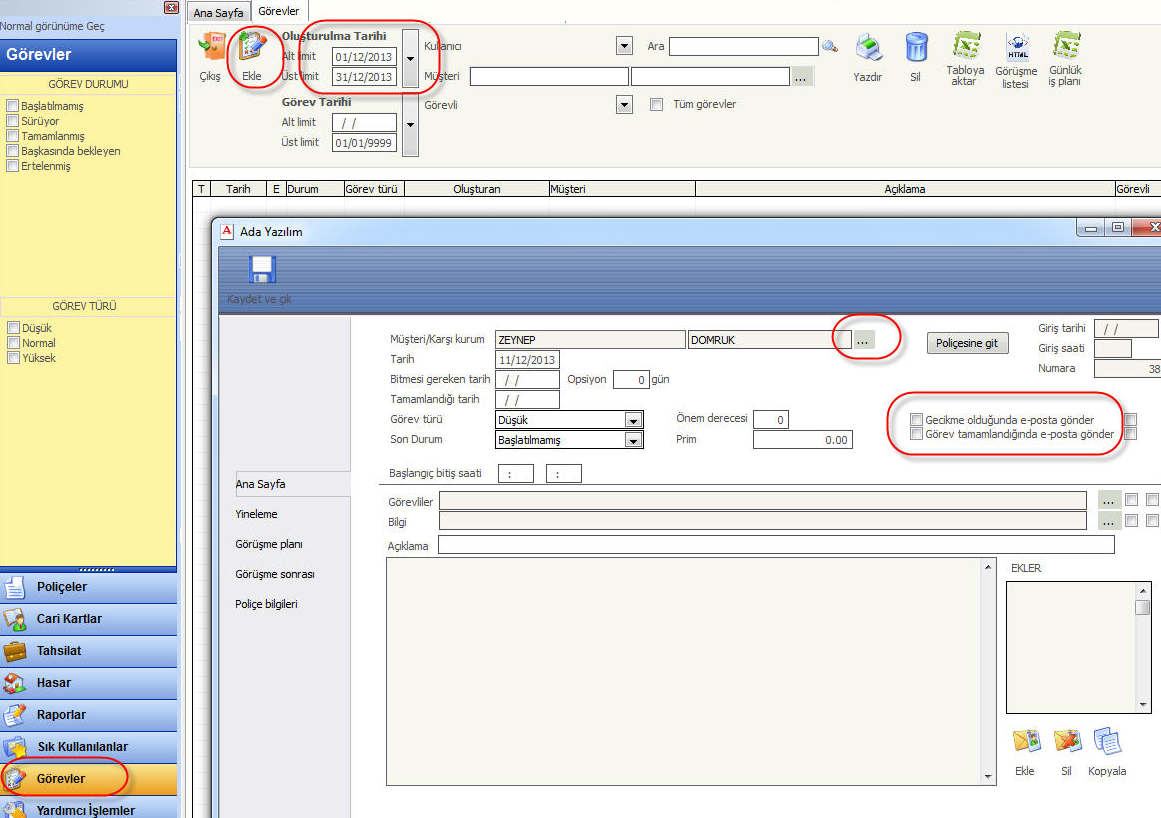Export with Tabloya aktar icon
The height and width of the screenshot is (818, 1161).
coord(965,48)
